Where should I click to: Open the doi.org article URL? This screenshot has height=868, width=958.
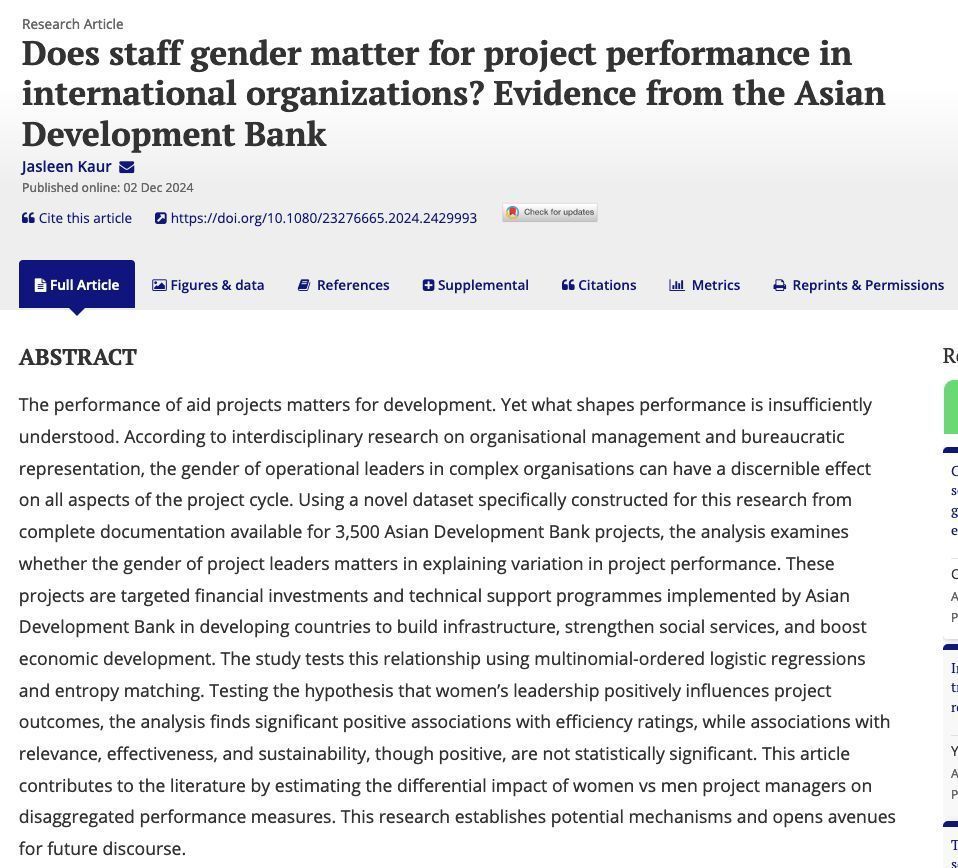click(x=324, y=218)
